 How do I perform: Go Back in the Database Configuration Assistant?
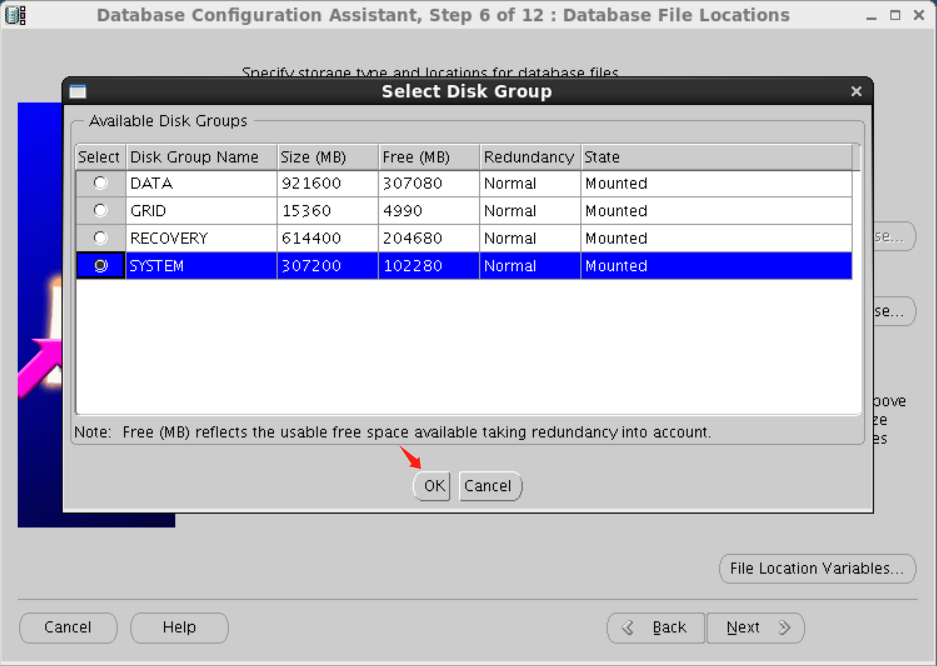(x=656, y=628)
